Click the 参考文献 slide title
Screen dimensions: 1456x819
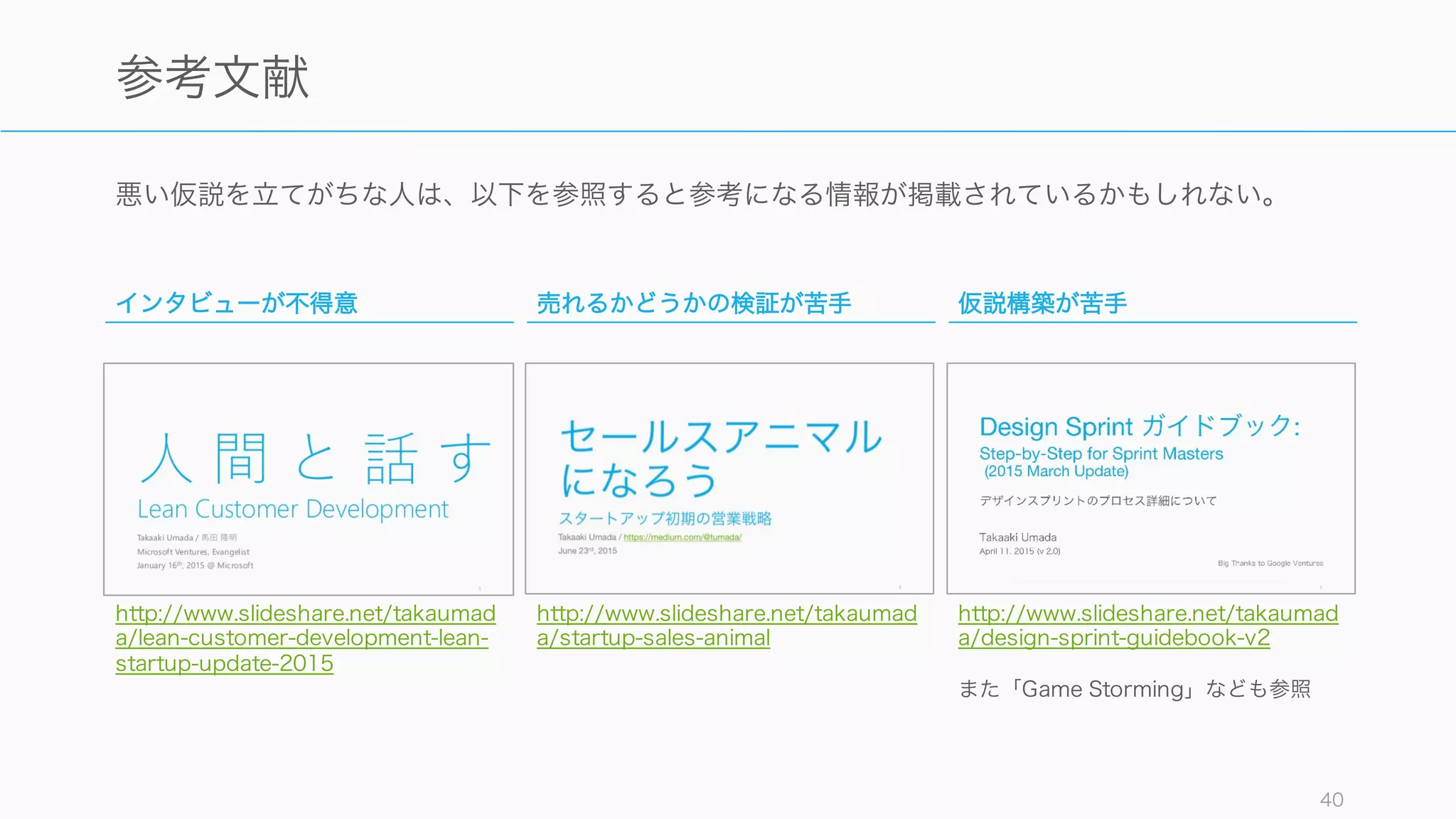pos(213,77)
